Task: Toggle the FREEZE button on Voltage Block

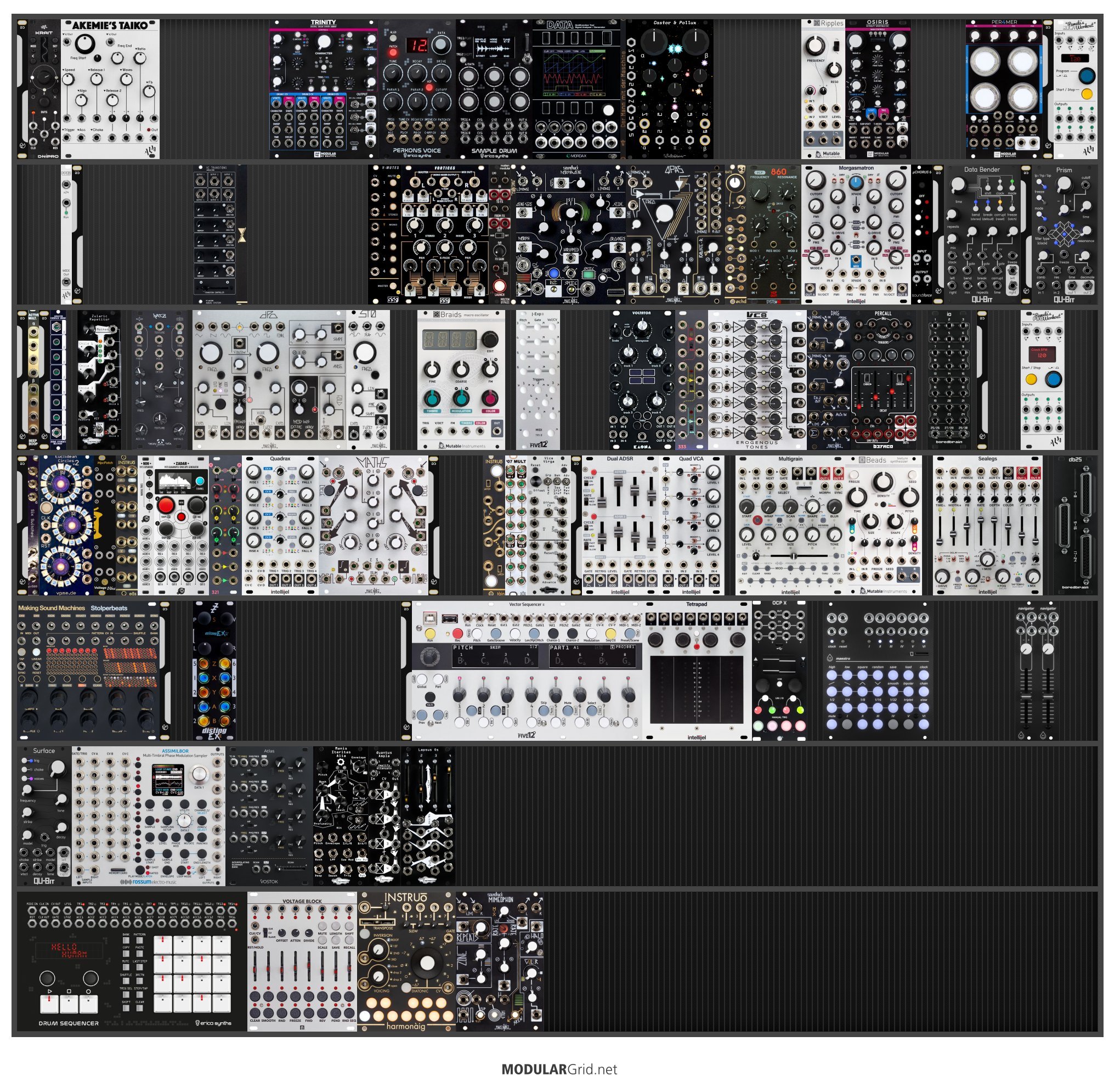Action: pos(295,1012)
